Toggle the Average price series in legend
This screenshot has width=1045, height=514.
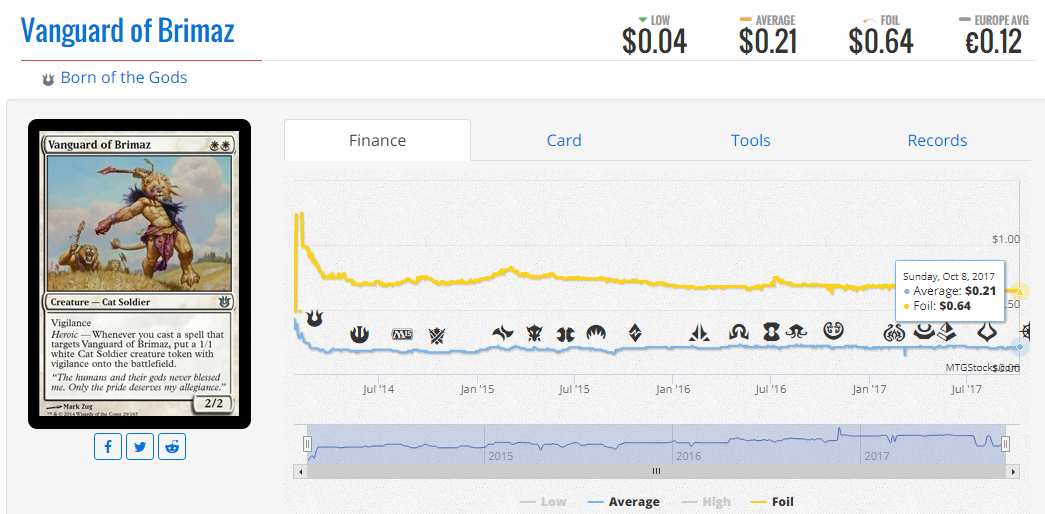[x=623, y=502]
